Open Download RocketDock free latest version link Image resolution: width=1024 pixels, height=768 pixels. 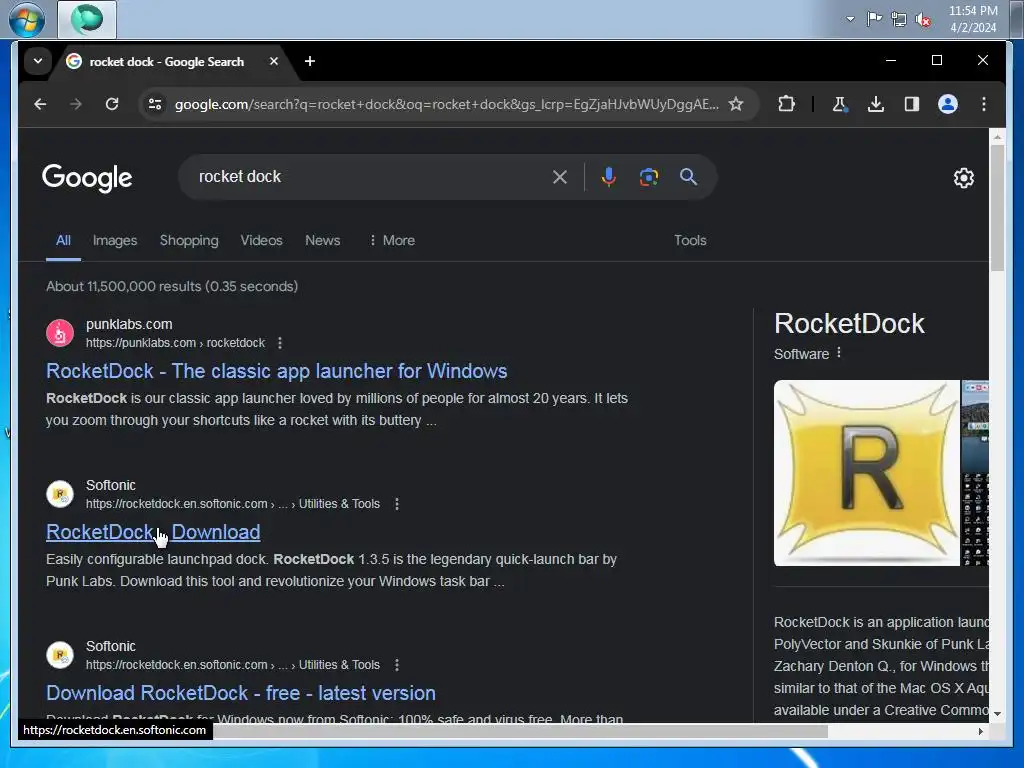point(241,693)
